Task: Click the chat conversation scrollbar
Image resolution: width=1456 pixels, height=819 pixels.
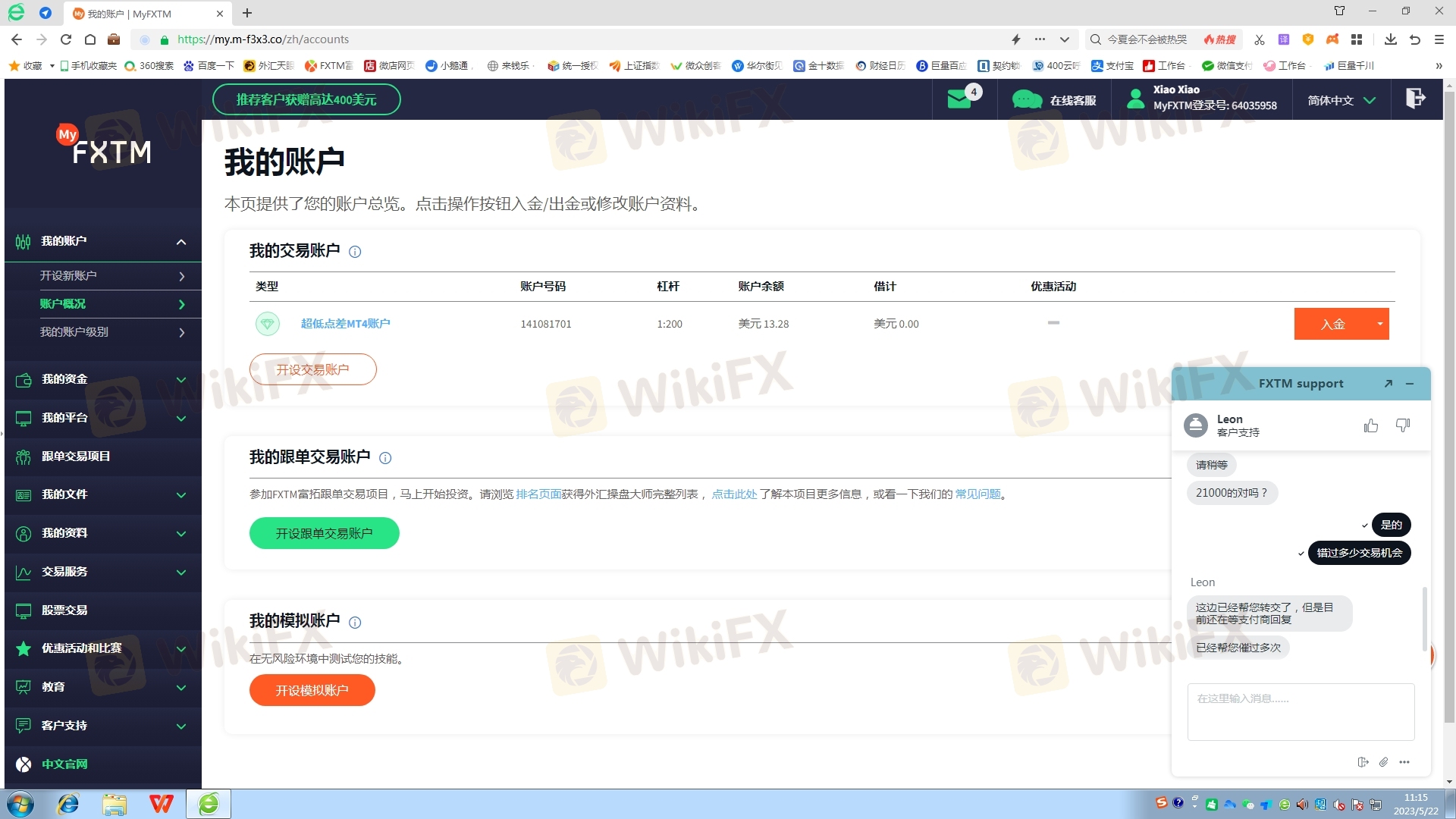Action: point(1424,618)
